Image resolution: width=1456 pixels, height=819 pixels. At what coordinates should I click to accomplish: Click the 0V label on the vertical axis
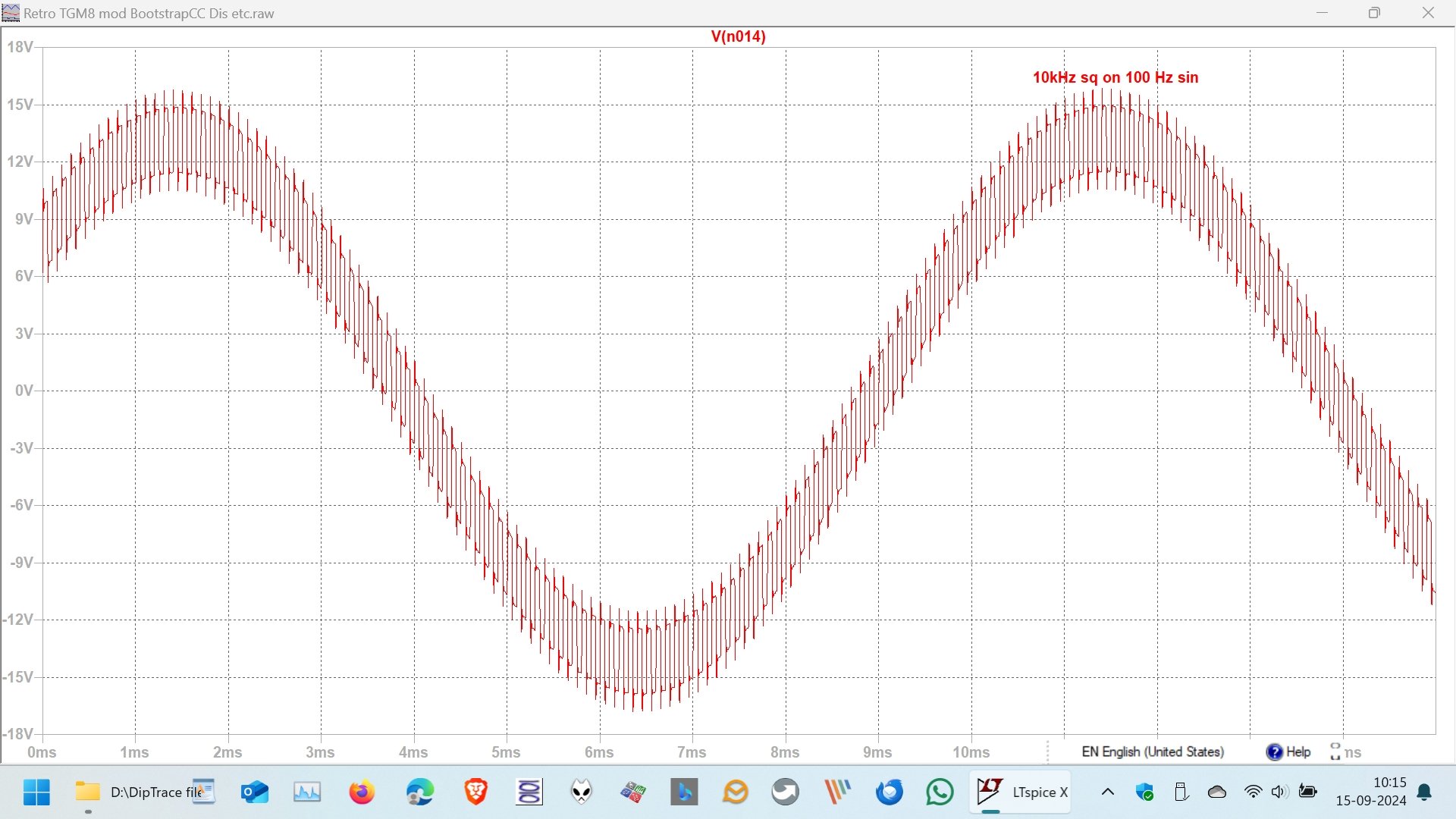point(24,391)
